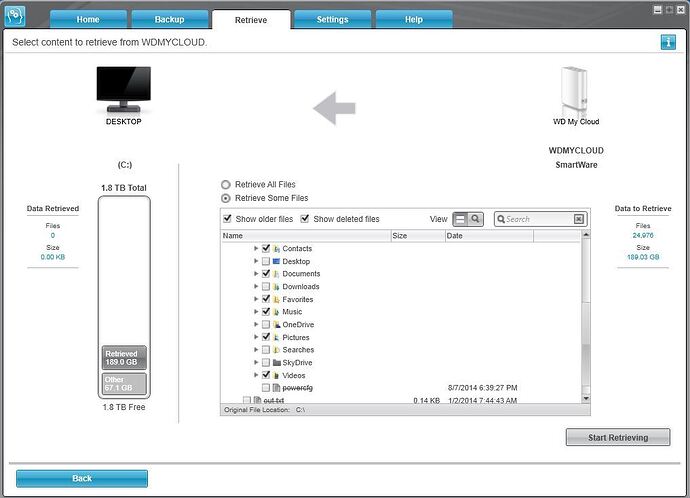The height and width of the screenshot is (498, 690).
Task: Open the Settings tab
Action: pyautogui.click(x=332, y=19)
